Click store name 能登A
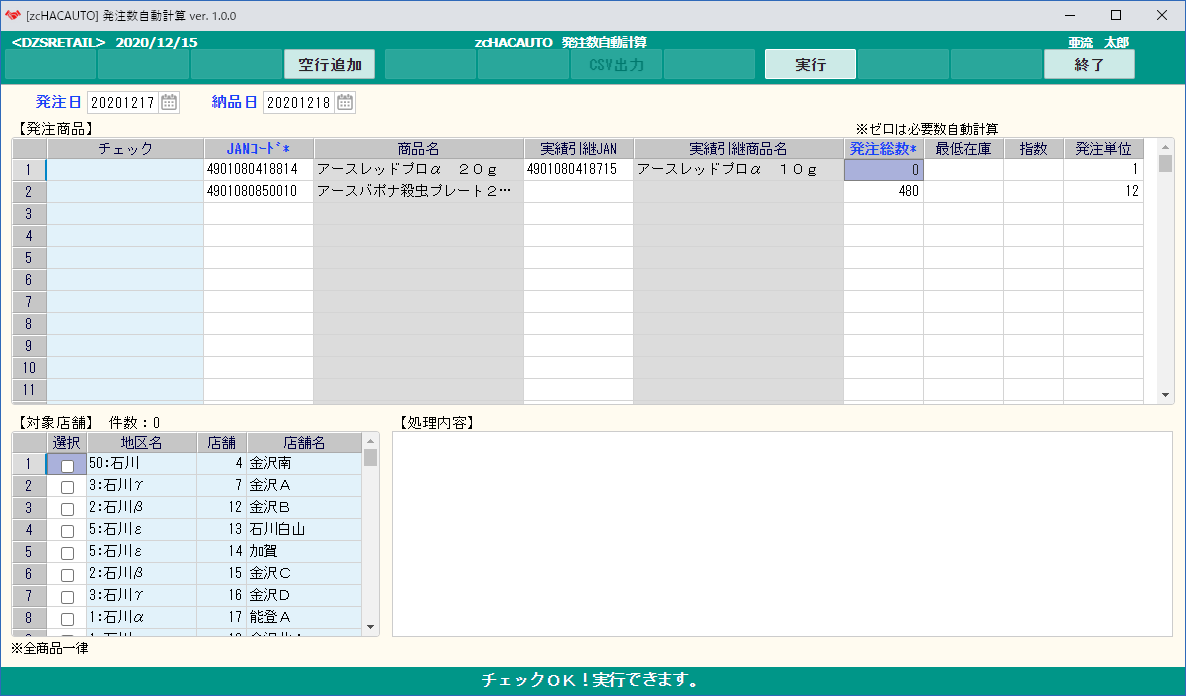Viewport: 1186px width, 696px height. 305,617
